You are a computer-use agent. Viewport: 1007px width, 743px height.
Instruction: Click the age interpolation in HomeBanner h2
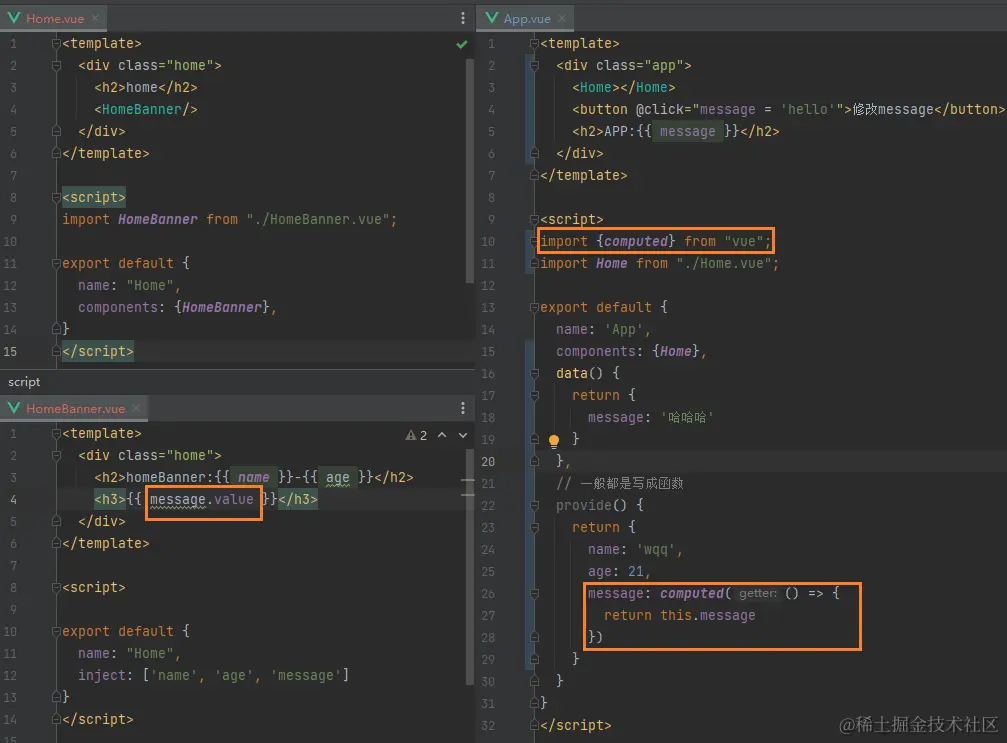pos(337,478)
